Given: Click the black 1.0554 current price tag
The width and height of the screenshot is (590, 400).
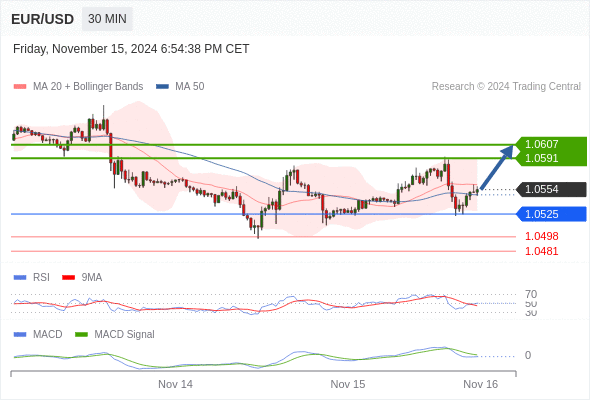Looking at the screenshot, I should tap(551, 189).
